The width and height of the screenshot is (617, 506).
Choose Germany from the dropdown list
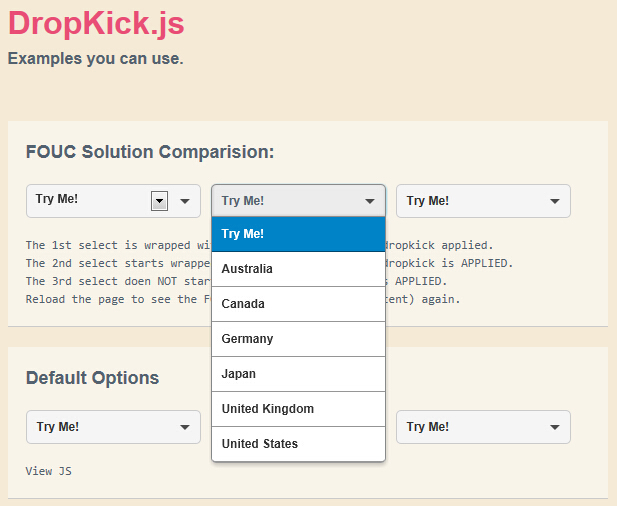[x=298, y=339]
